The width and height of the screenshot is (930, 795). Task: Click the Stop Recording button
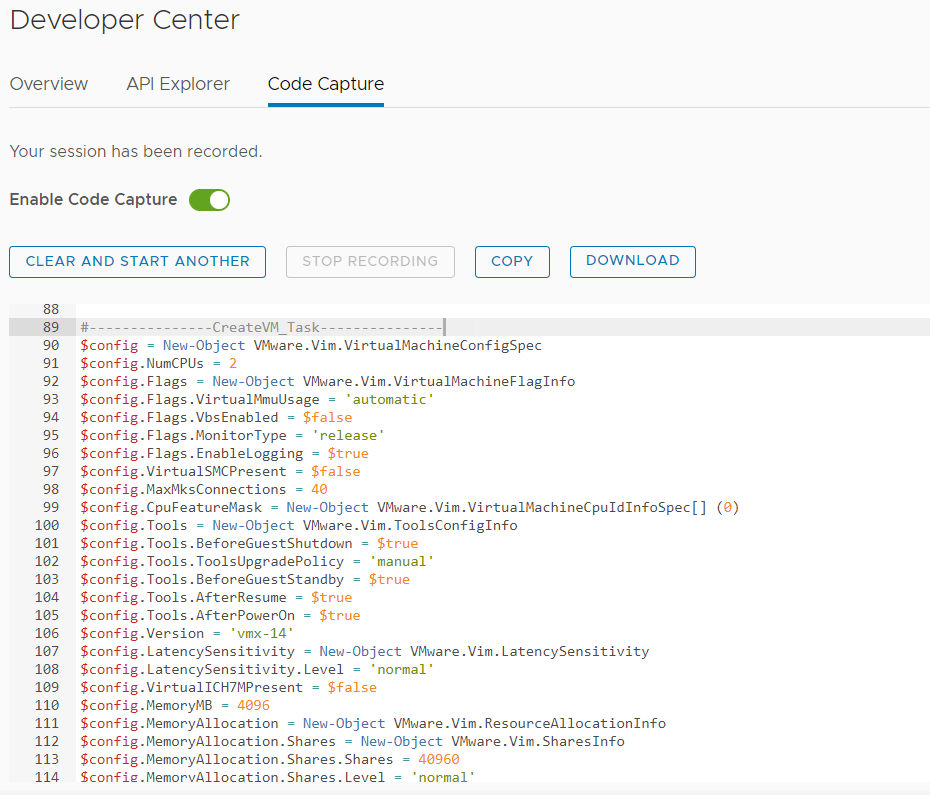[x=370, y=262]
